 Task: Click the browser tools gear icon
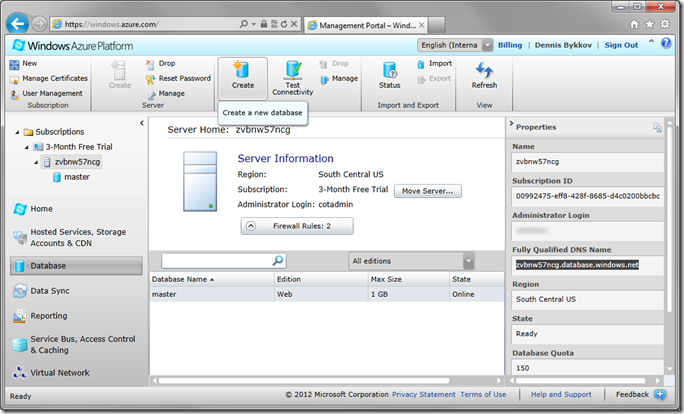coord(665,24)
